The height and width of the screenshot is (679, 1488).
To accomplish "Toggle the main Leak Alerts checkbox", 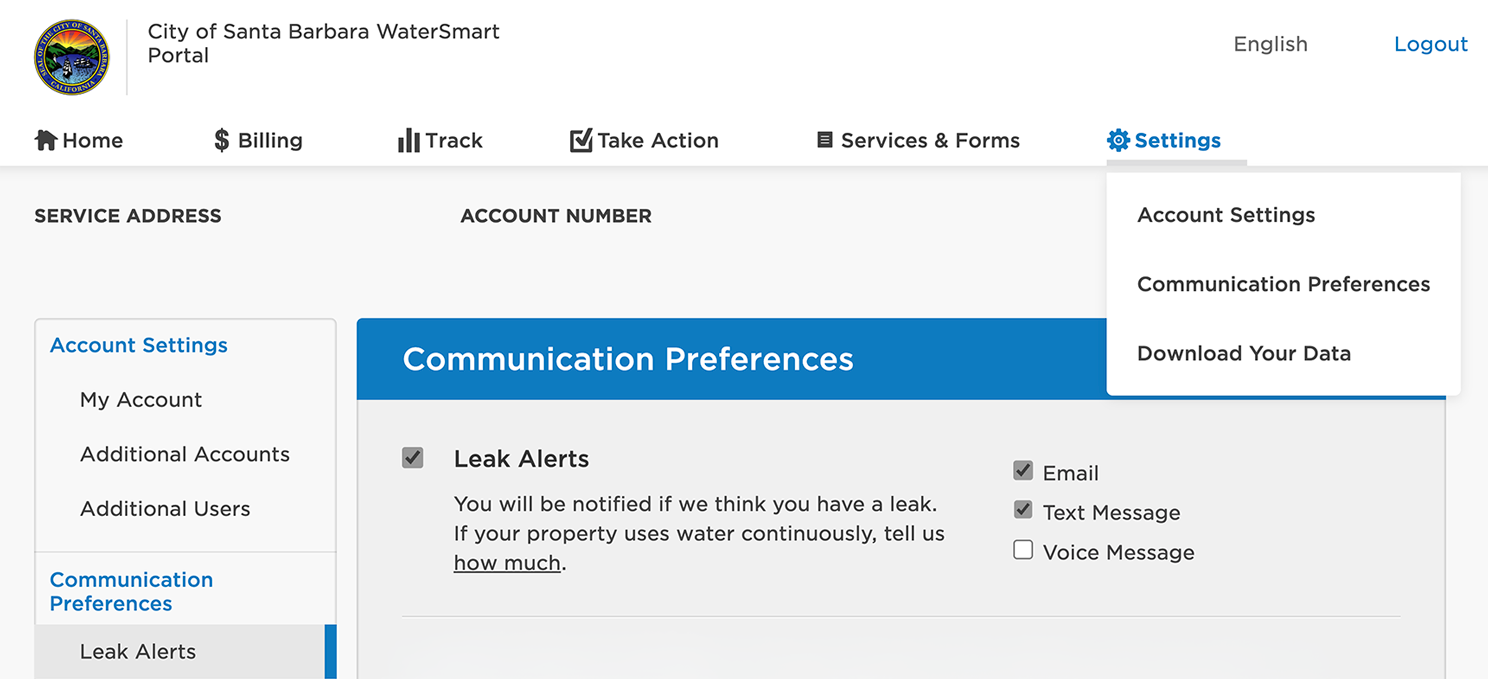I will pos(413,458).
